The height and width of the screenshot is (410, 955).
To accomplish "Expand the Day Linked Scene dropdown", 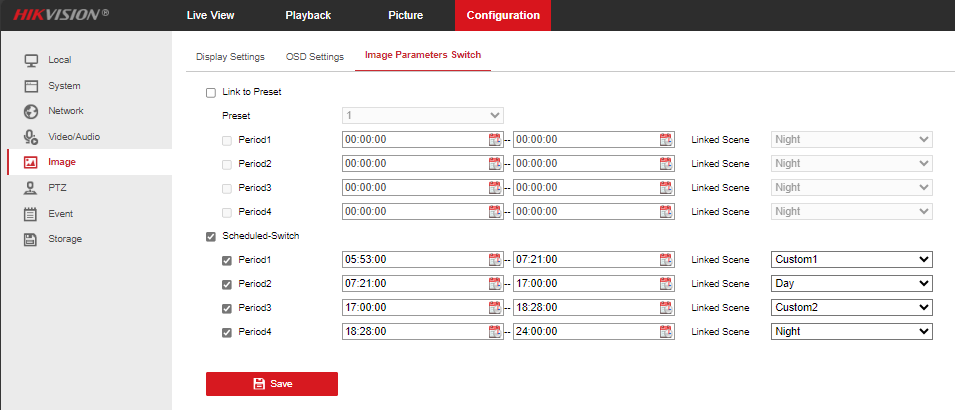I will coord(851,284).
